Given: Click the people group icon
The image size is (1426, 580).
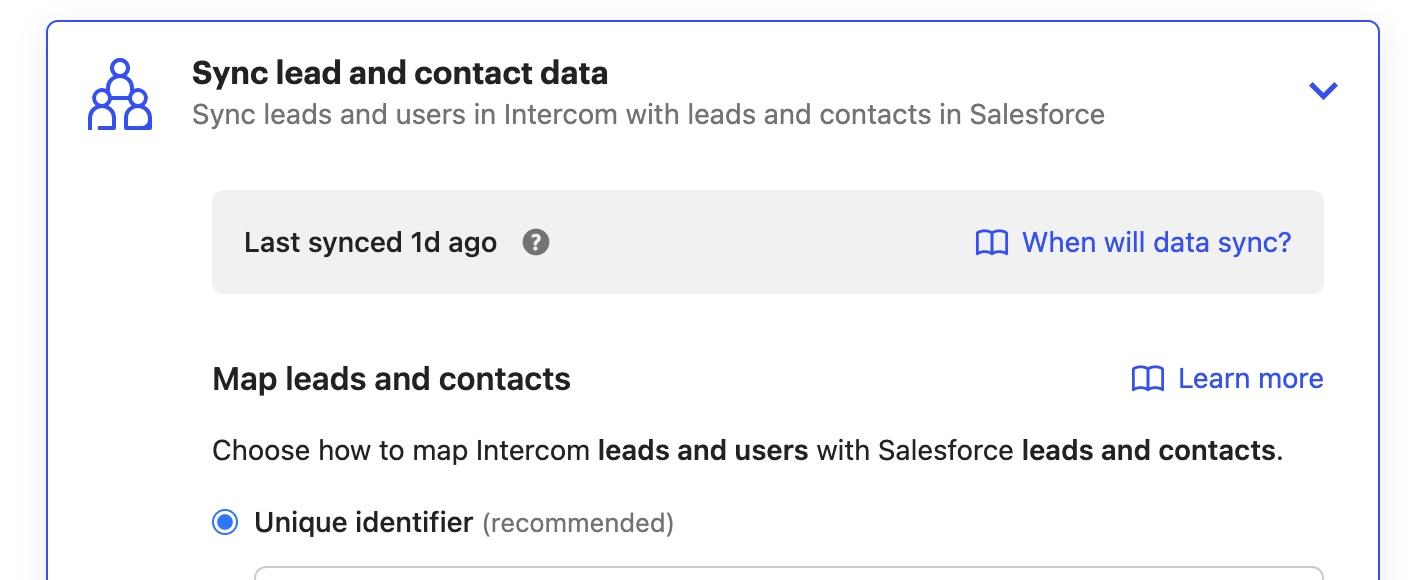Looking at the screenshot, I should tap(120, 95).
